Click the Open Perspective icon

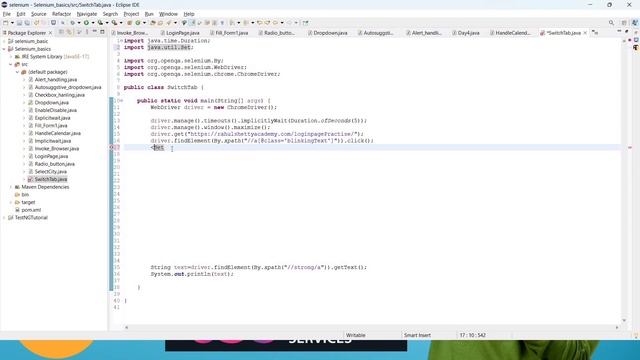[x=624, y=23]
